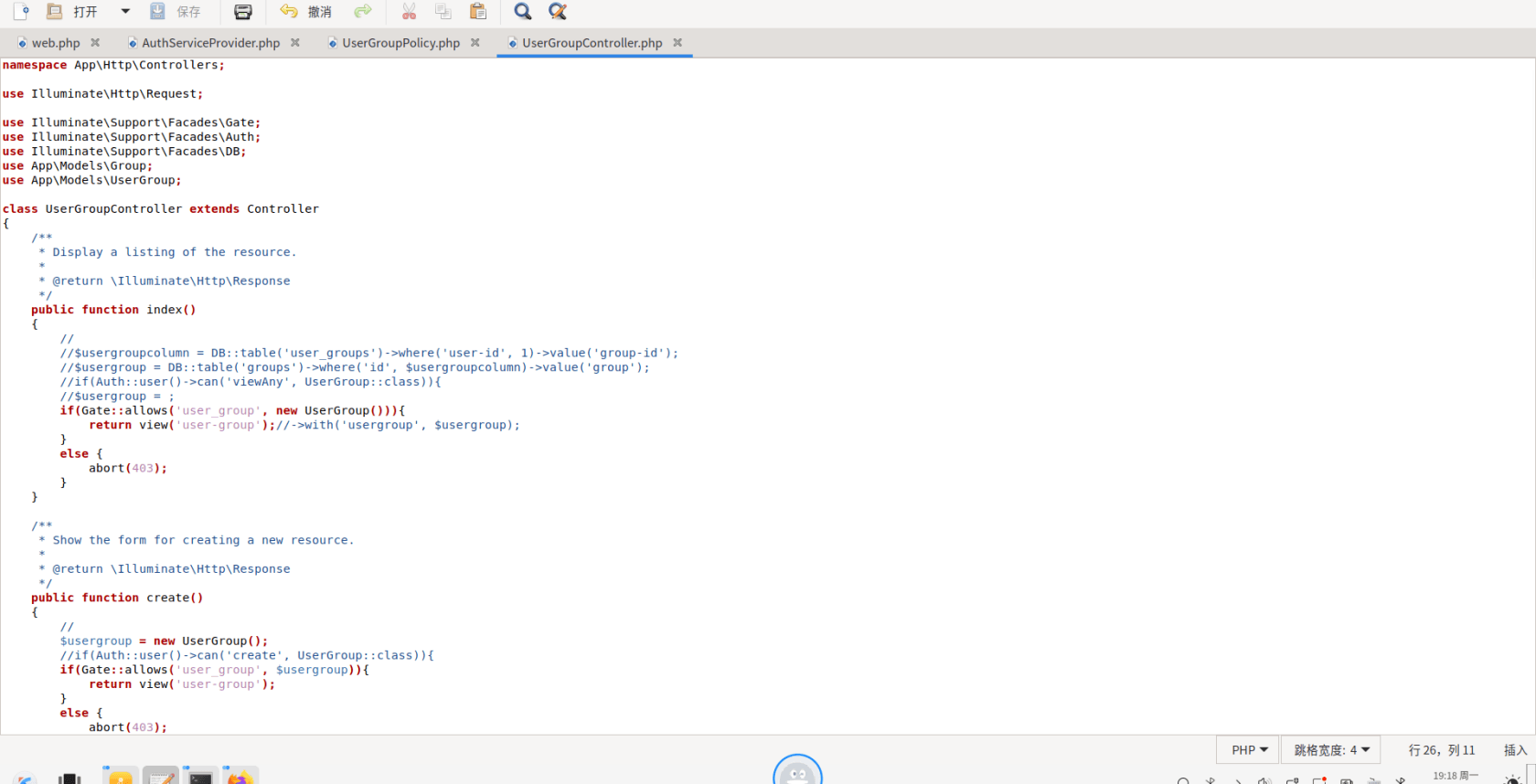Open the terminal from the taskbar
The width and height of the screenshot is (1536, 784).
200,776
